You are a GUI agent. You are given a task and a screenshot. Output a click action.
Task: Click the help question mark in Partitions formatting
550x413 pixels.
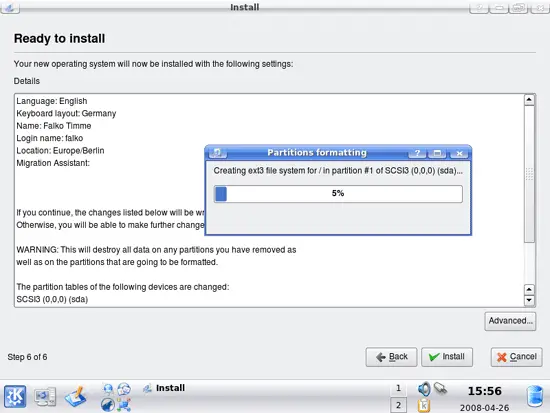tap(417, 153)
